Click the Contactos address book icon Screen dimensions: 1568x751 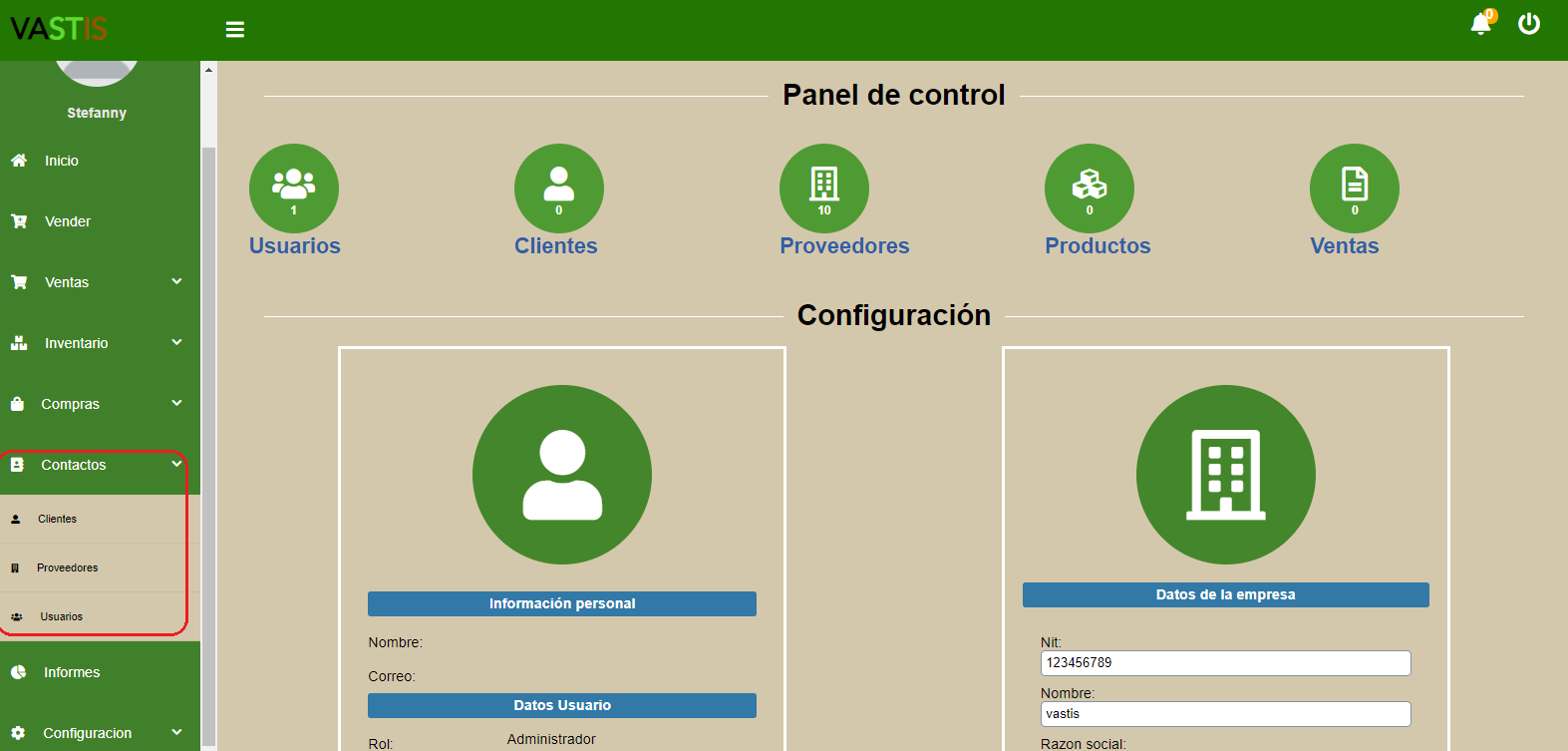point(17,465)
